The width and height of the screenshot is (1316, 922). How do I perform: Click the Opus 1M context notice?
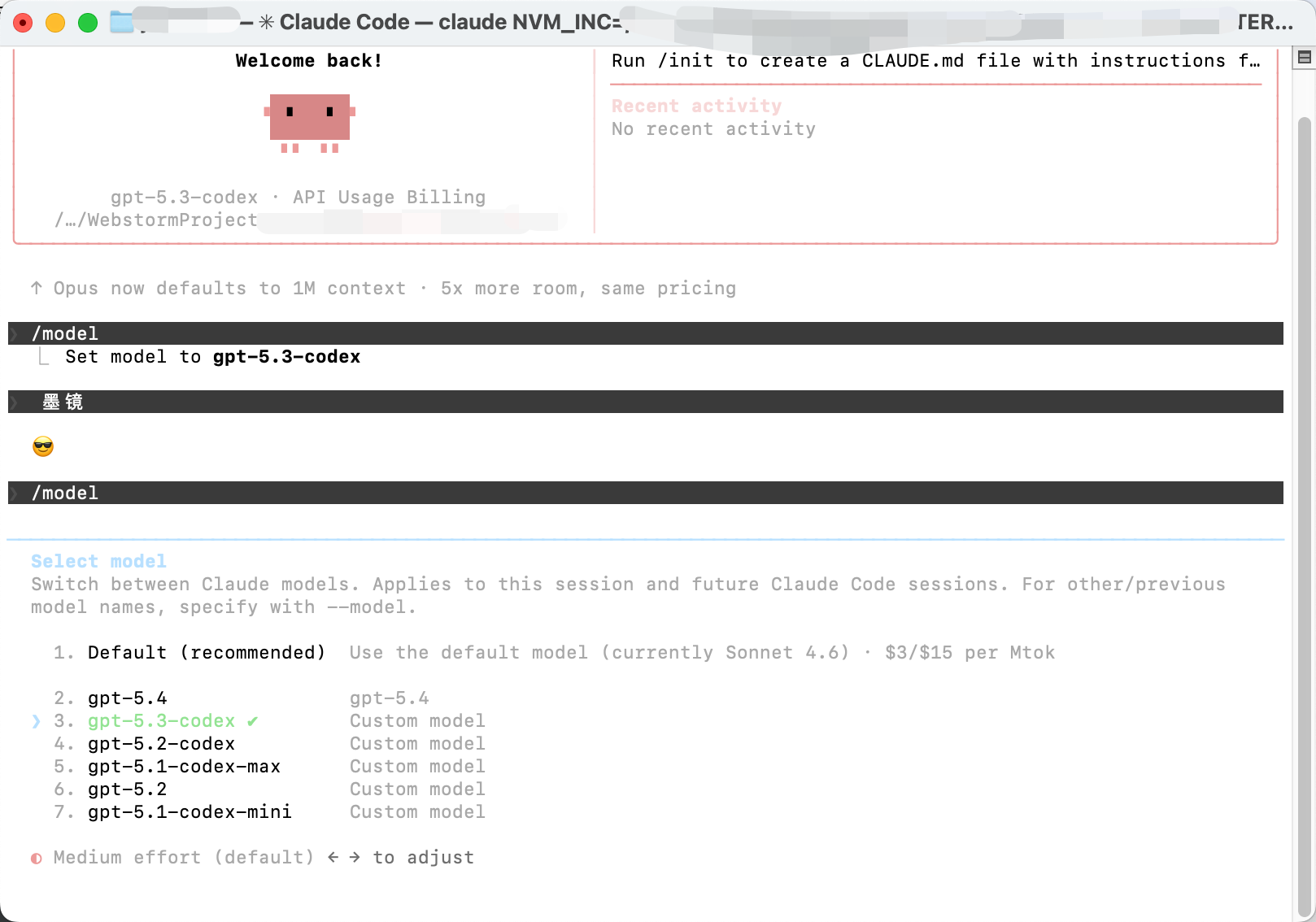394,289
